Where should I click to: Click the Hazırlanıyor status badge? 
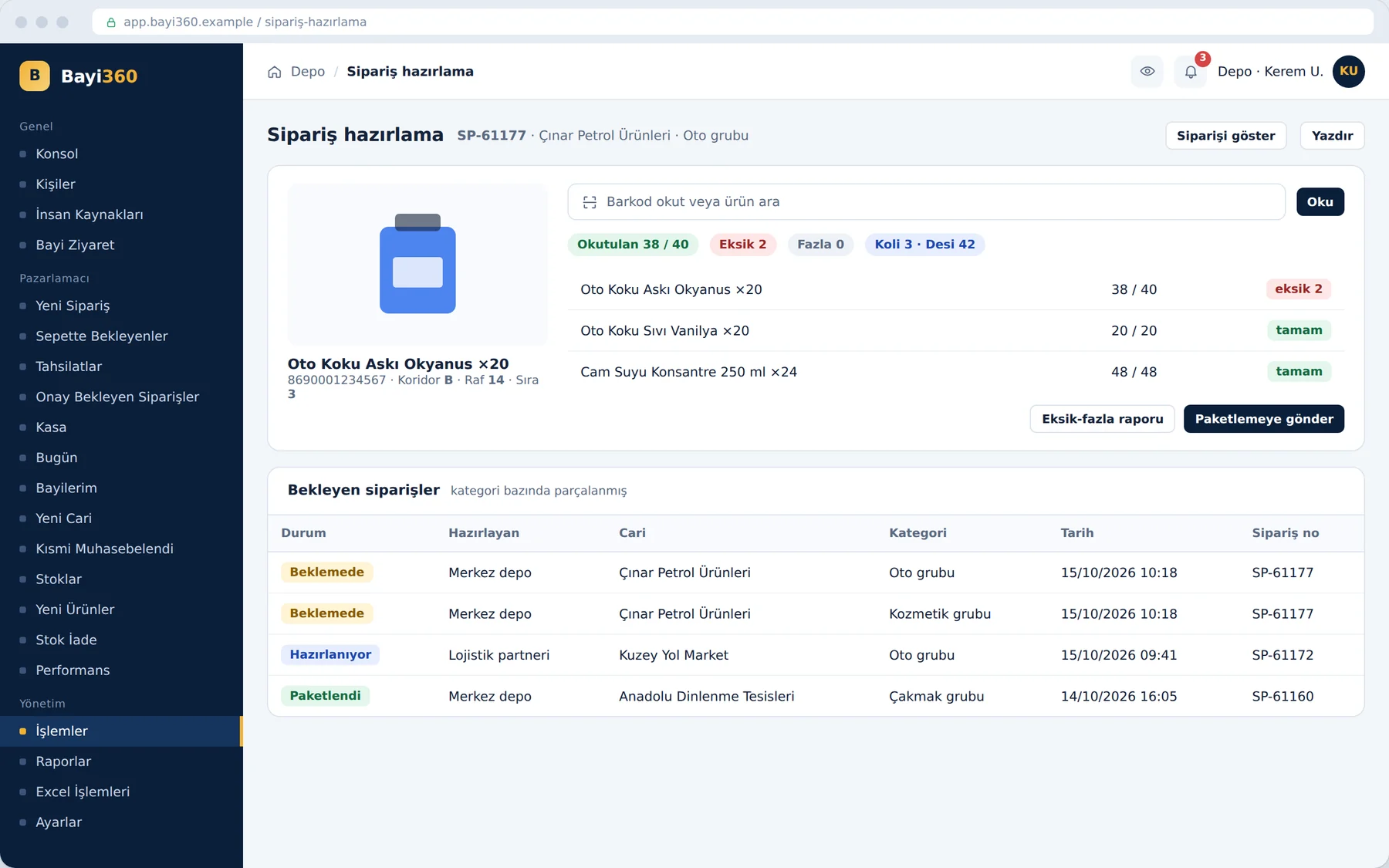(330, 654)
